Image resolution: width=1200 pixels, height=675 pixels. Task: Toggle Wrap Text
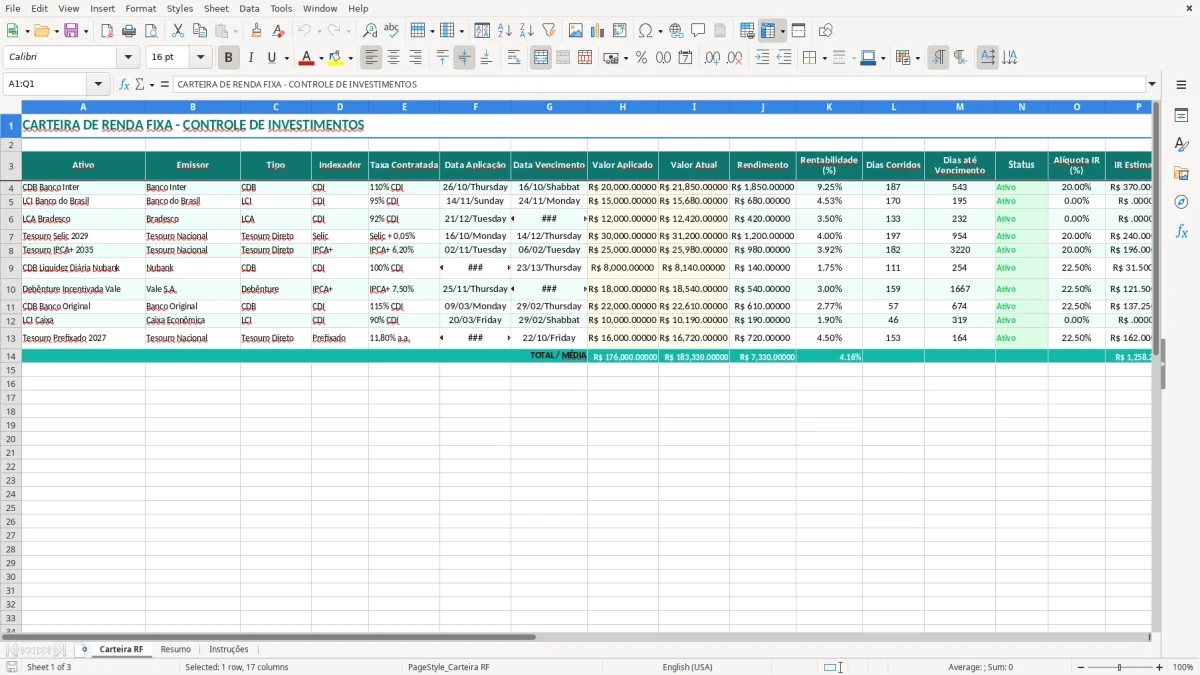pyautogui.click(x=514, y=58)
